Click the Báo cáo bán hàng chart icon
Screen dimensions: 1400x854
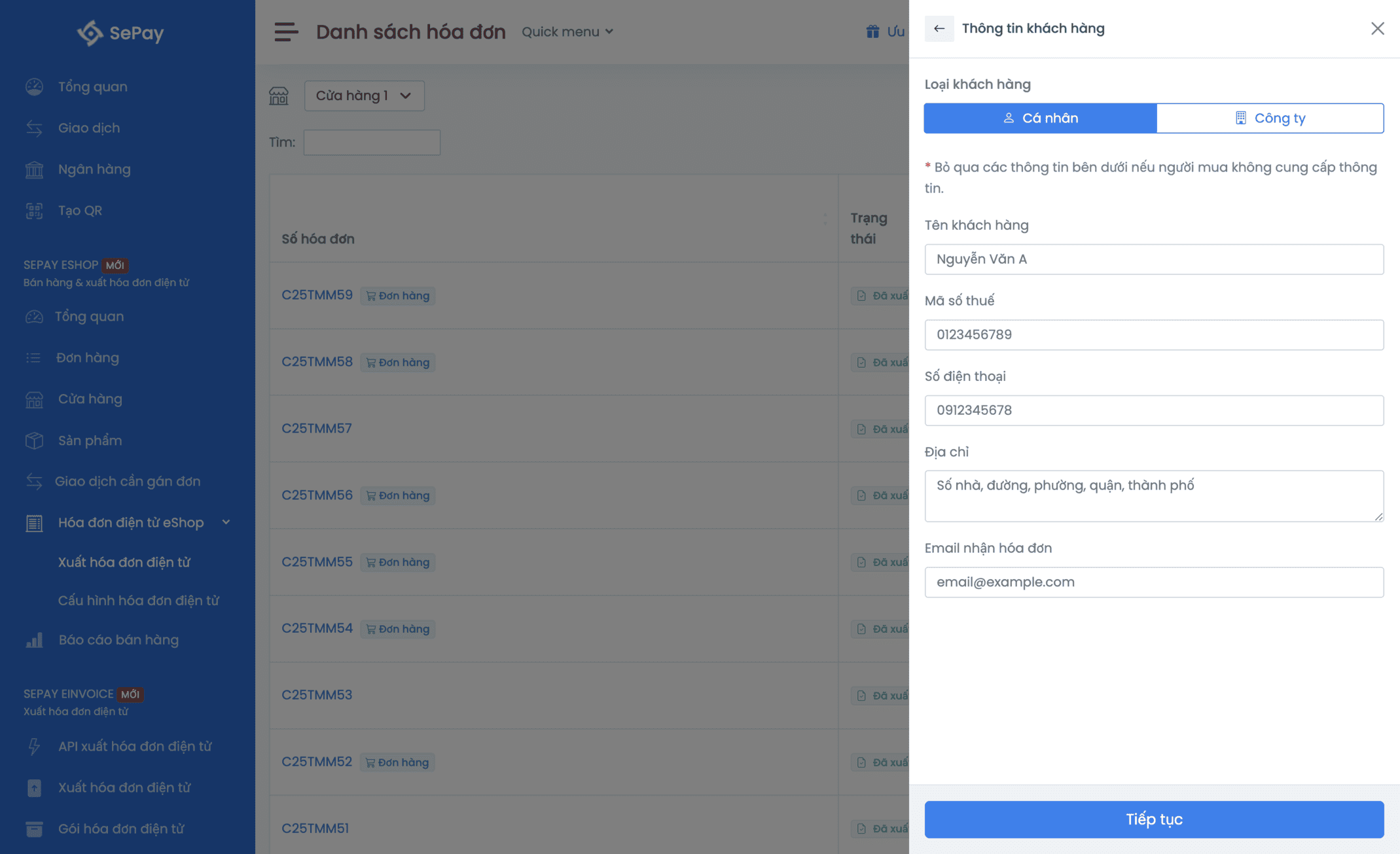click(x=34, y=640)
